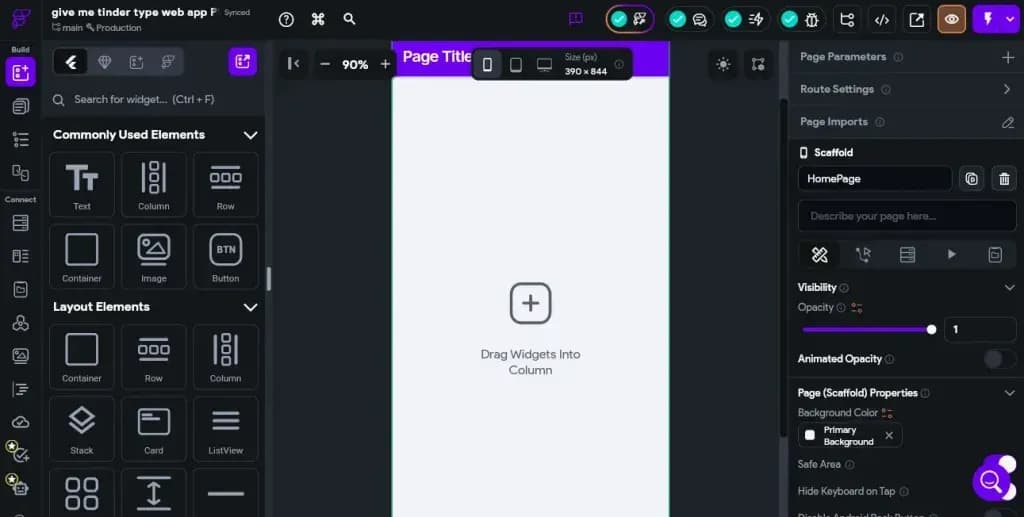Switch canvas to tablet device view
1024x517 pixels.
tap(515, 64)
